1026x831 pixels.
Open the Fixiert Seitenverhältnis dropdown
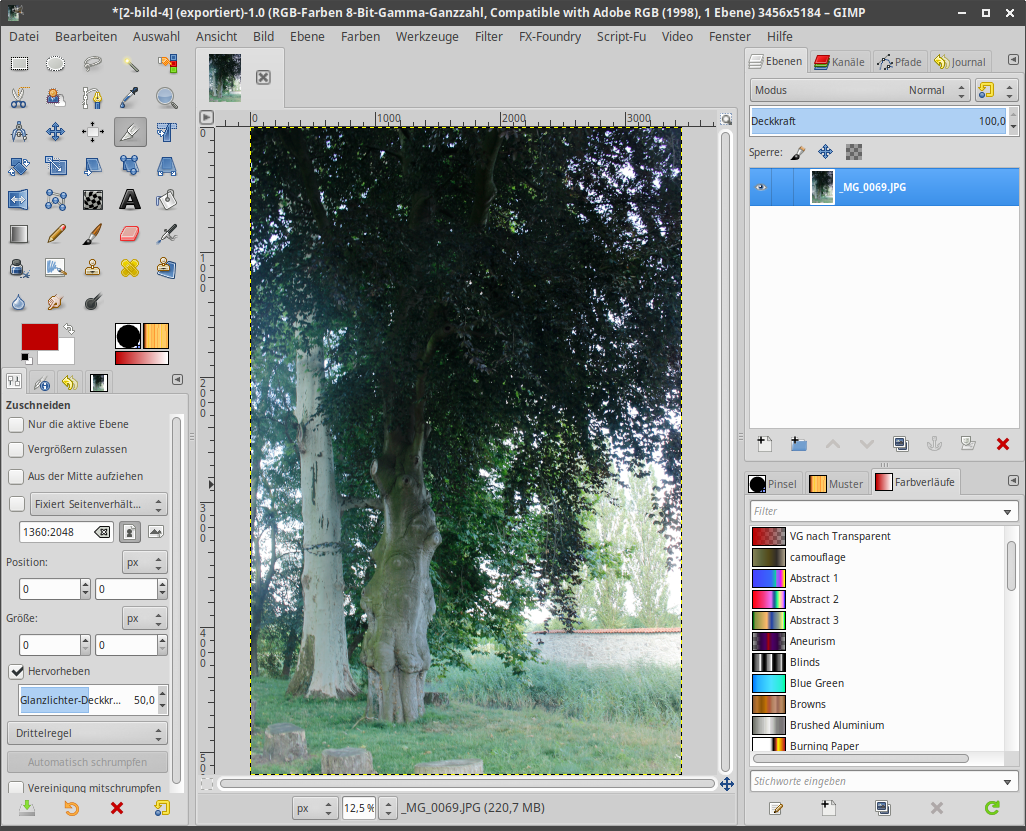point(98,504)
